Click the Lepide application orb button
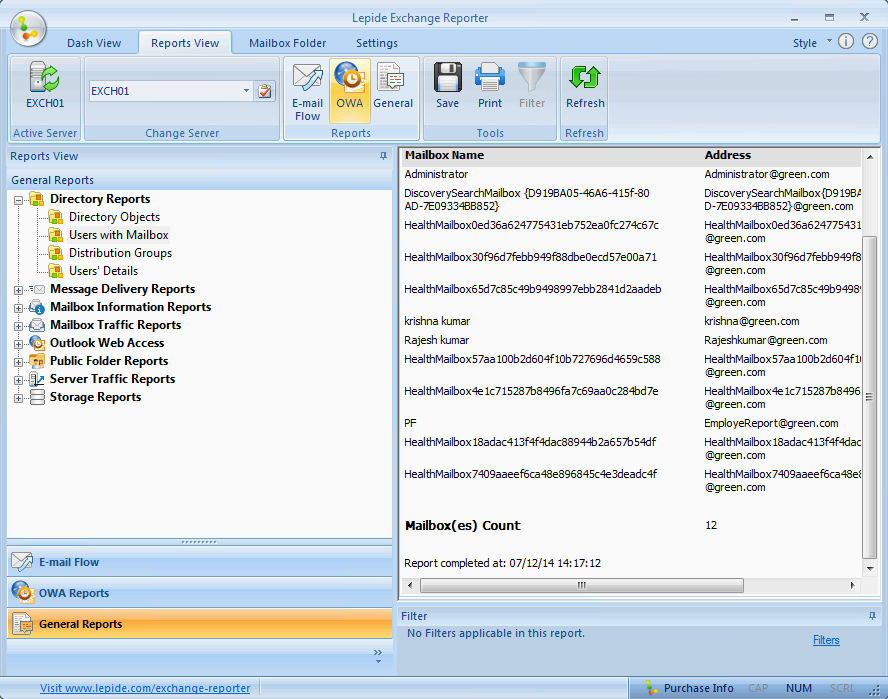 (x=28, y=28)
